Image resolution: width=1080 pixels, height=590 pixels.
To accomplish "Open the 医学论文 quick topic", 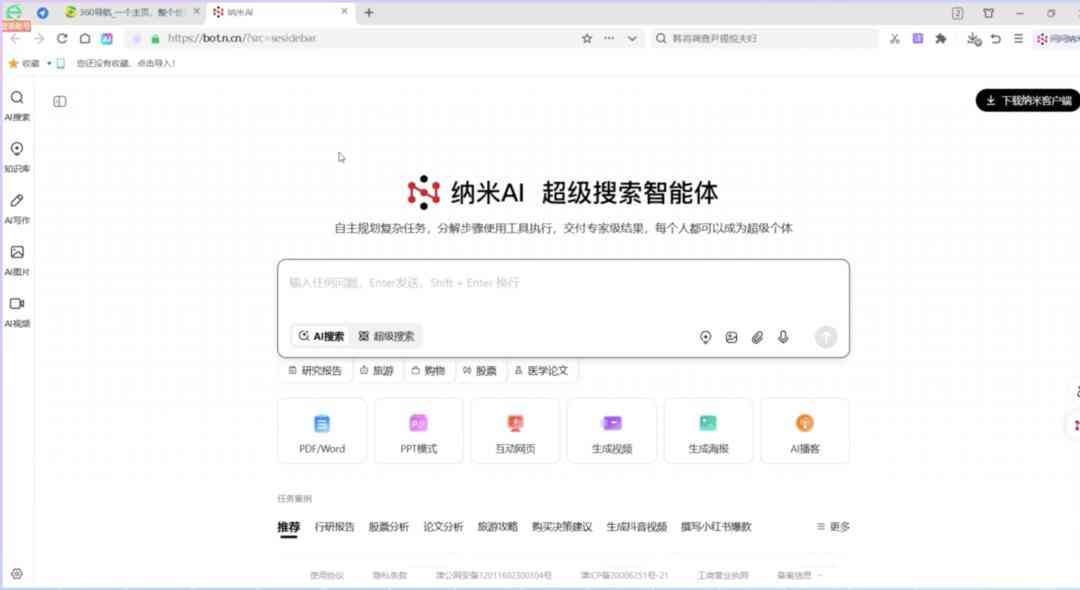I will point(542,370).
